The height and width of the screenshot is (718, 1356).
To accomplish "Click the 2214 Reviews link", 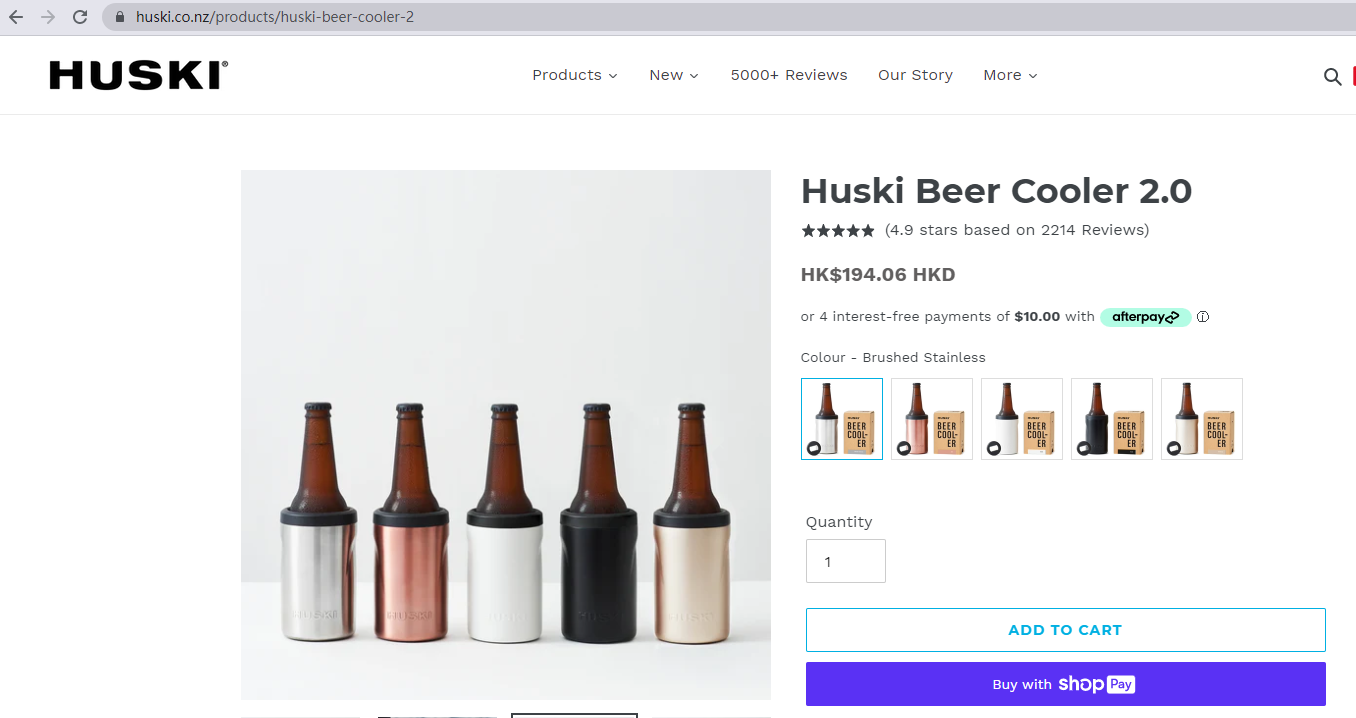I will [1016, 230].
